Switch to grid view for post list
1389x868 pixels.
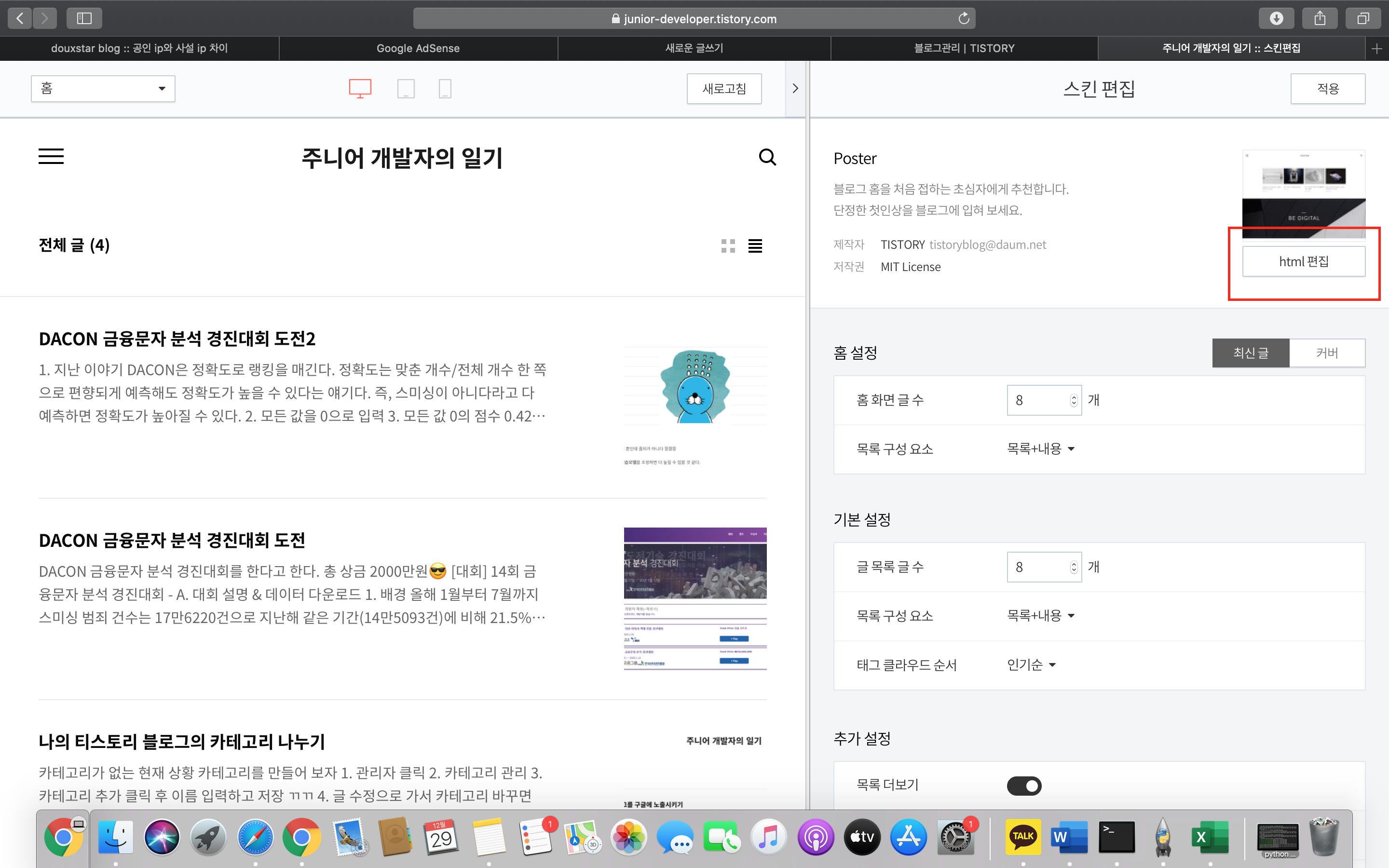(728, 246)
